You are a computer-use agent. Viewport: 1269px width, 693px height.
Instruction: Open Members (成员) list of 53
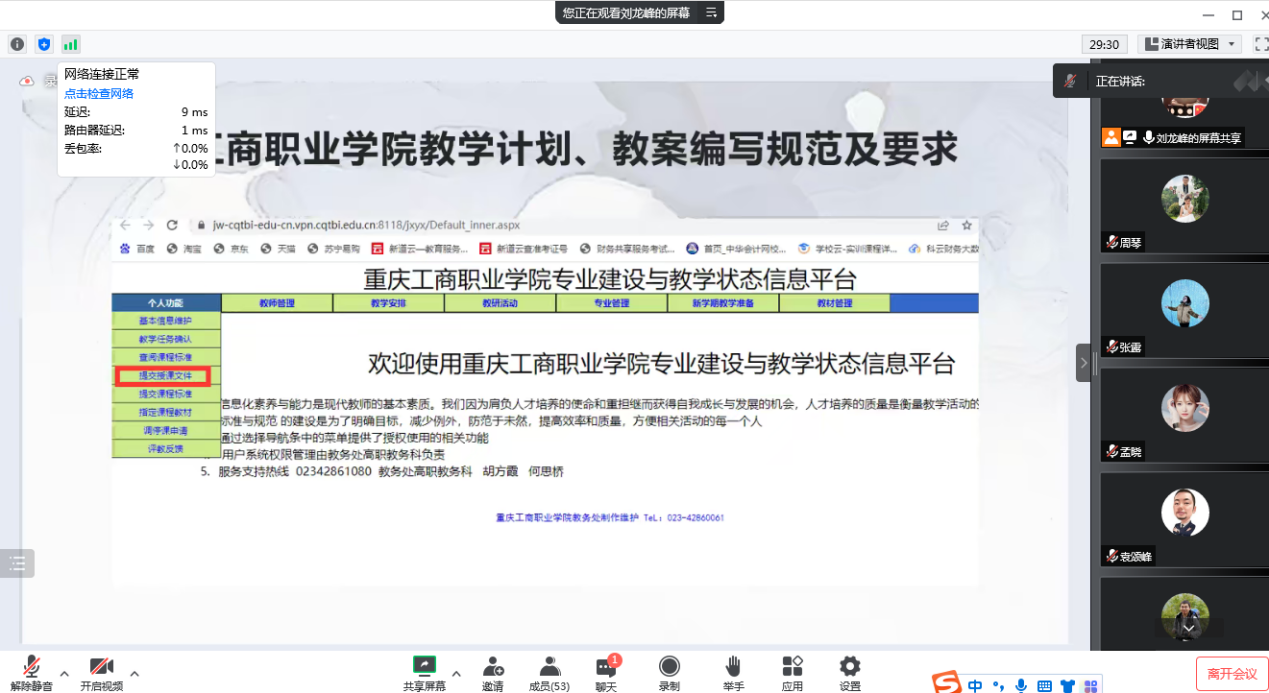[549, 673]
